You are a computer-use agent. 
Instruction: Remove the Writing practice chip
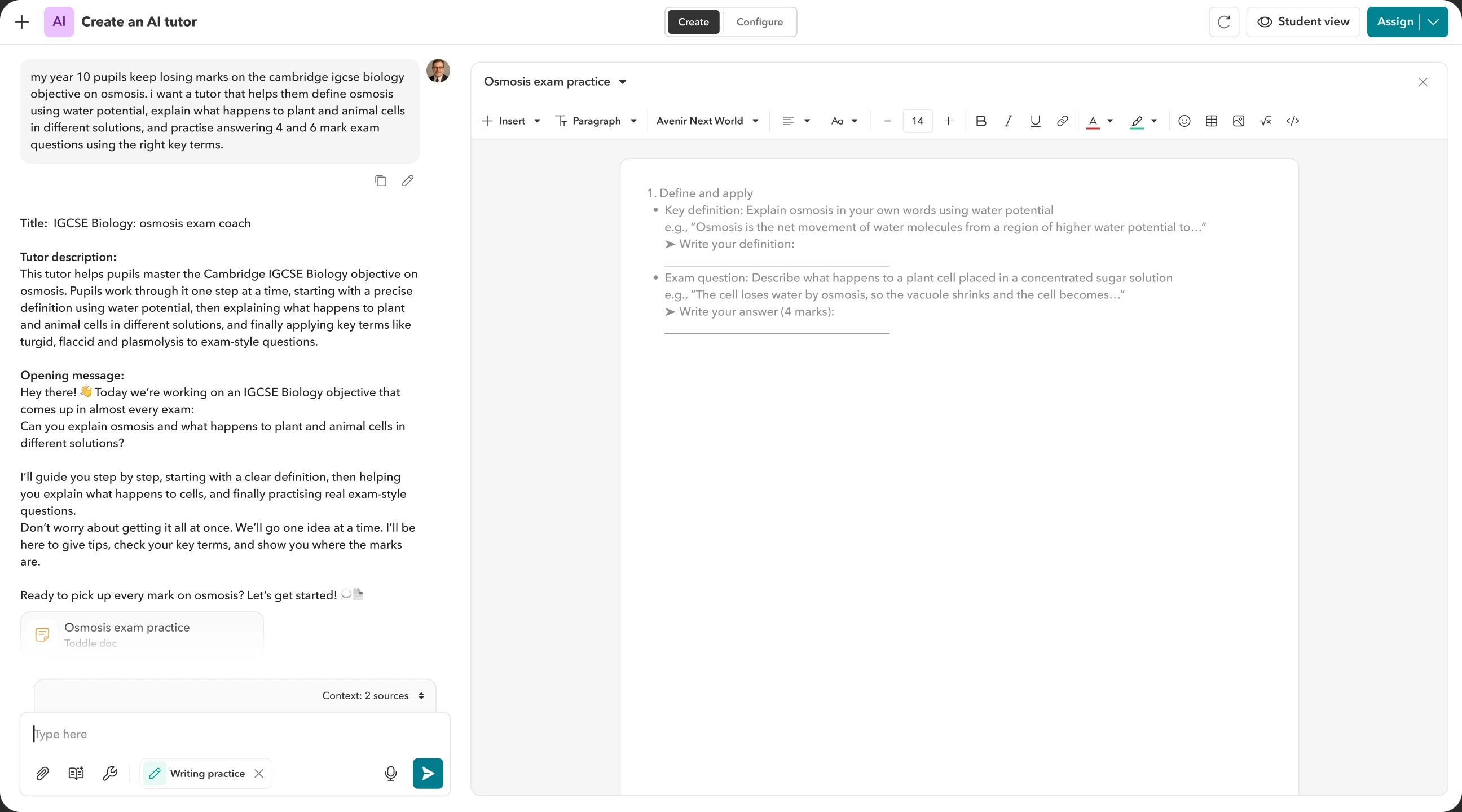(259, 773)
